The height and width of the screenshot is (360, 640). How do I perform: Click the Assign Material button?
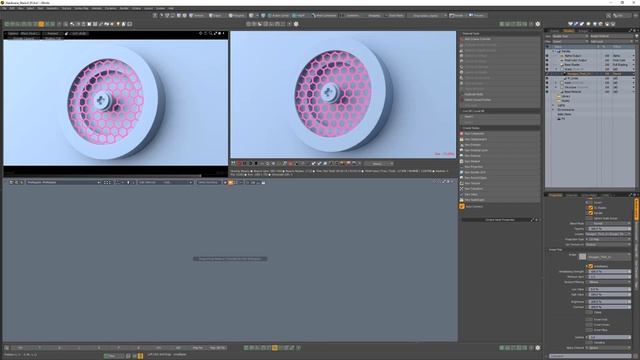point(611,36)
